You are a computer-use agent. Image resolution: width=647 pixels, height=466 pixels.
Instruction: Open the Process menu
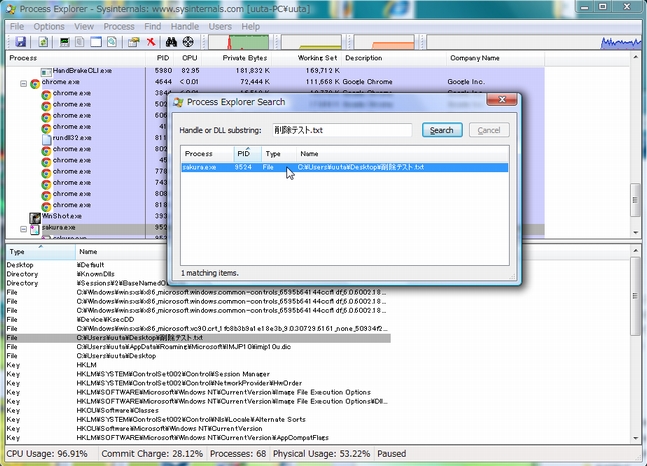pyautogui.click(x=119, y=26)
